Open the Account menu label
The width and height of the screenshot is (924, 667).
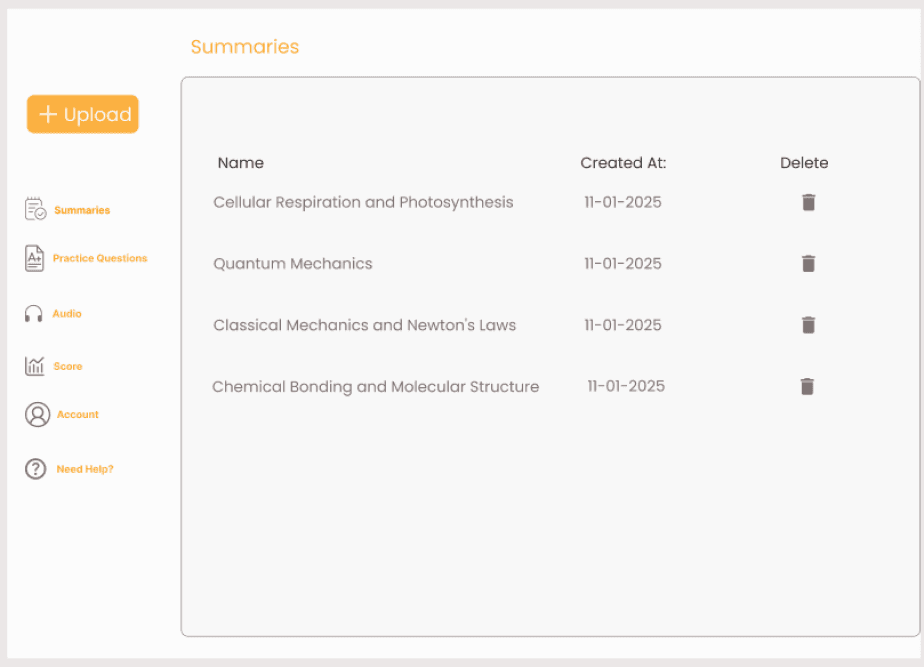[78, 415]
